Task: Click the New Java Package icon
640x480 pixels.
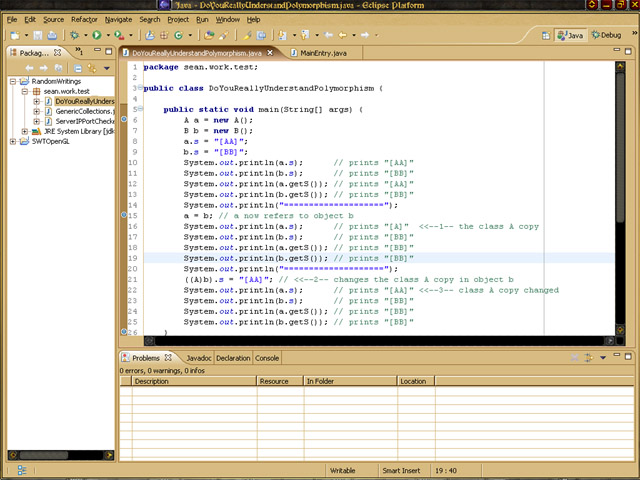Action: click(164, 36)
